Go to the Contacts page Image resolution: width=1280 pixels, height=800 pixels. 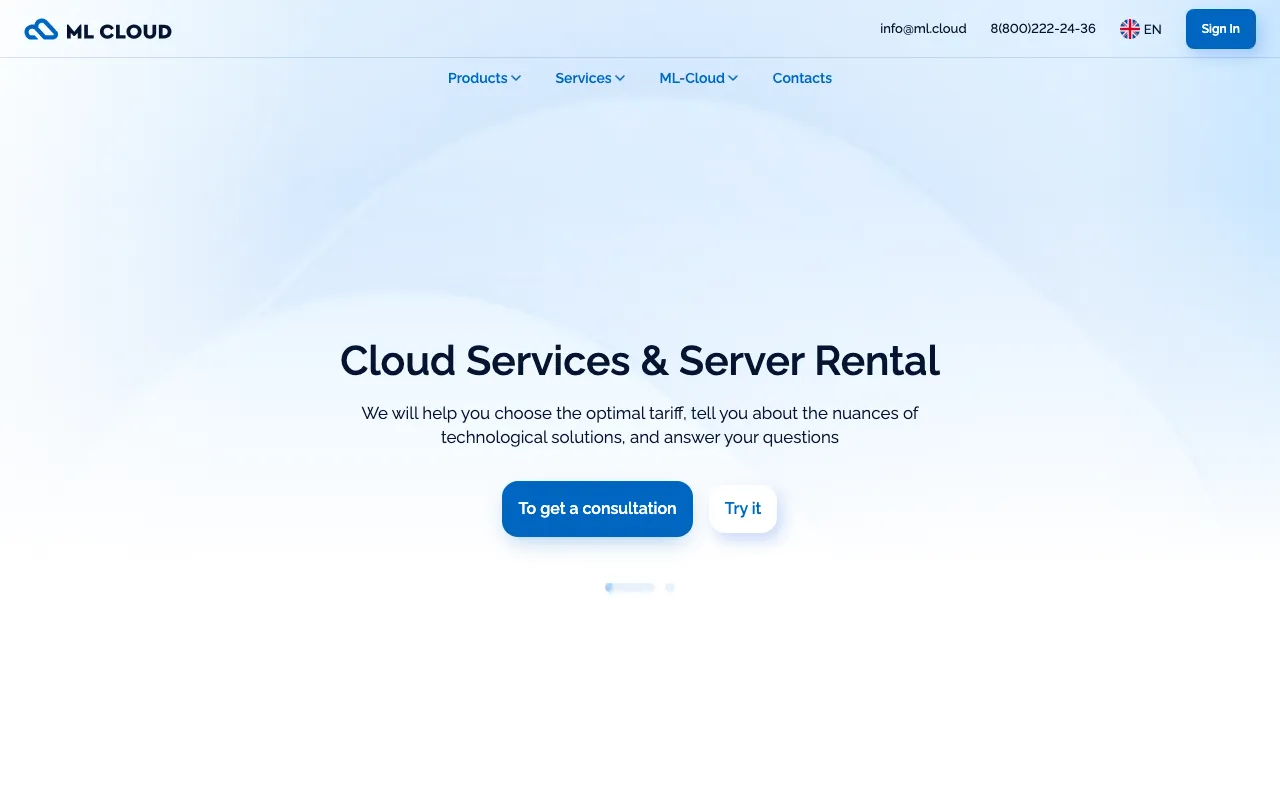click(802, 78)
